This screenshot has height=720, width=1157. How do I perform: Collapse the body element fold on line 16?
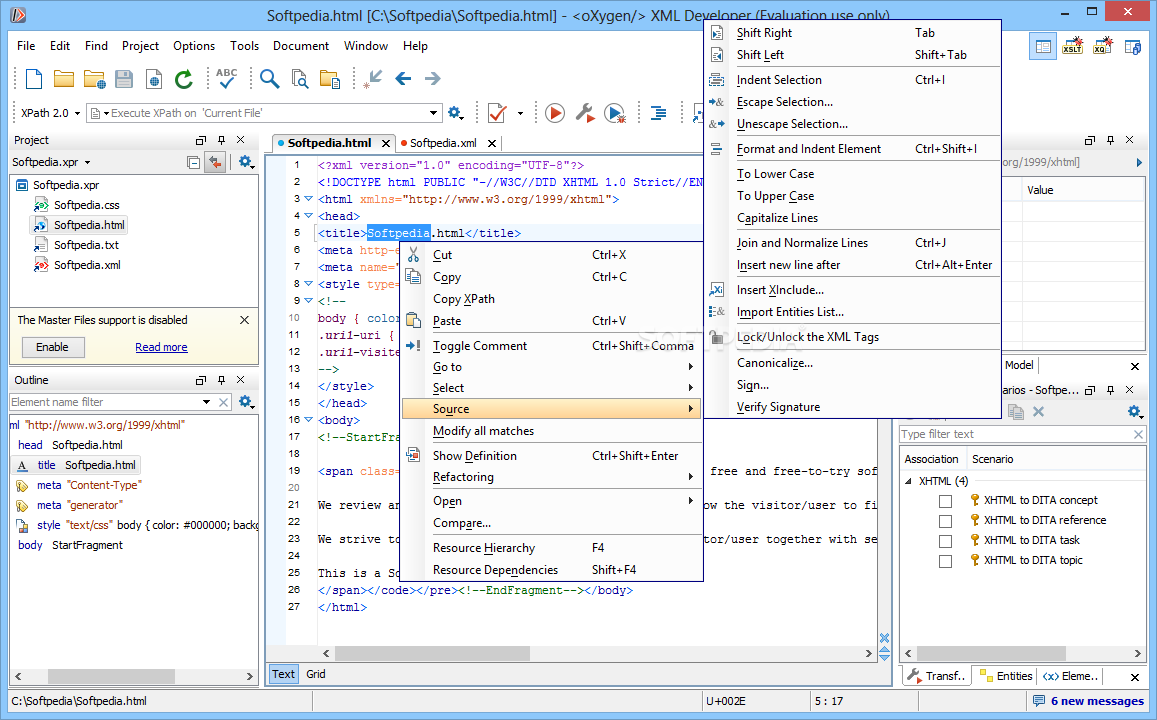(308, 419)
